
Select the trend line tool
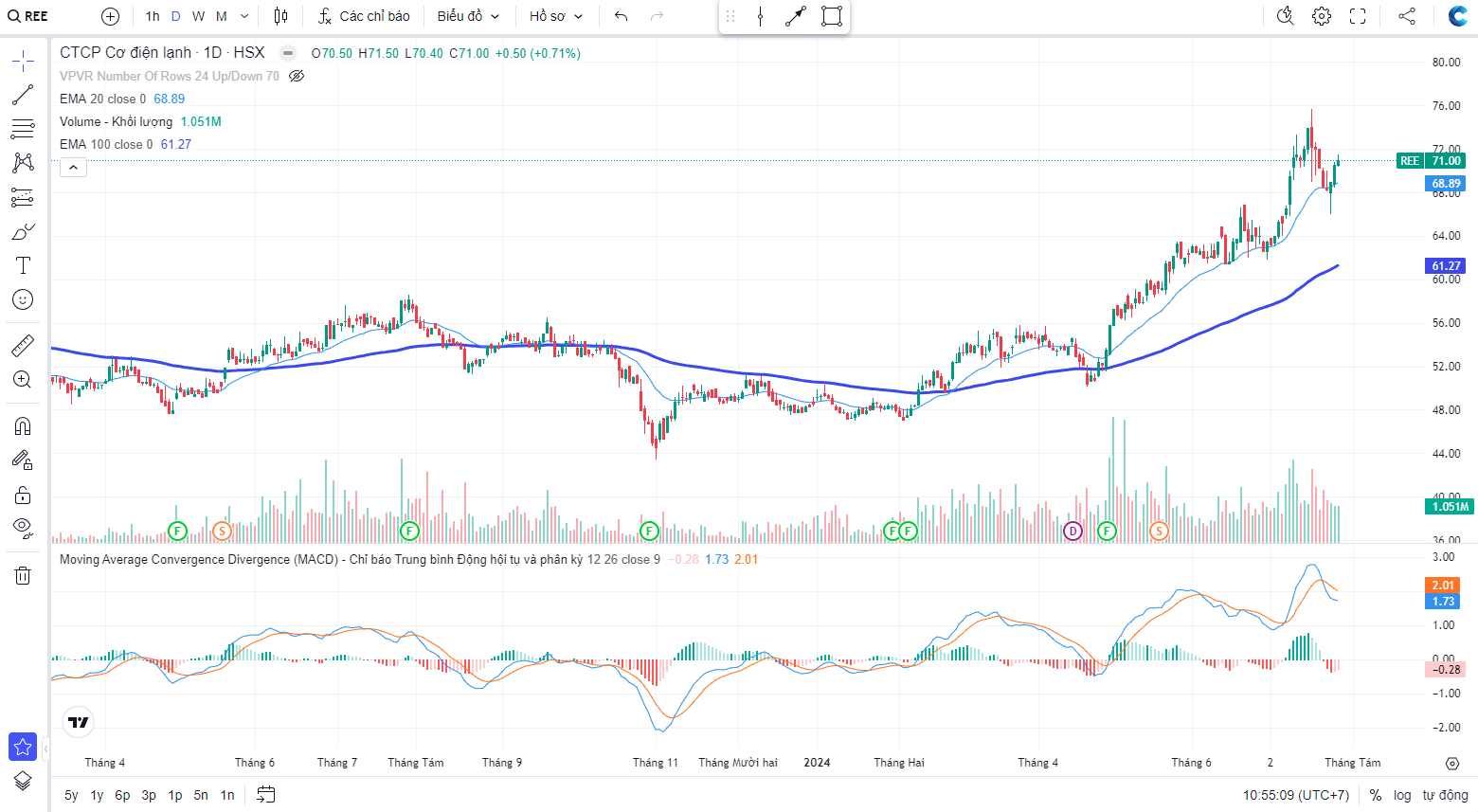click(23, 95)
